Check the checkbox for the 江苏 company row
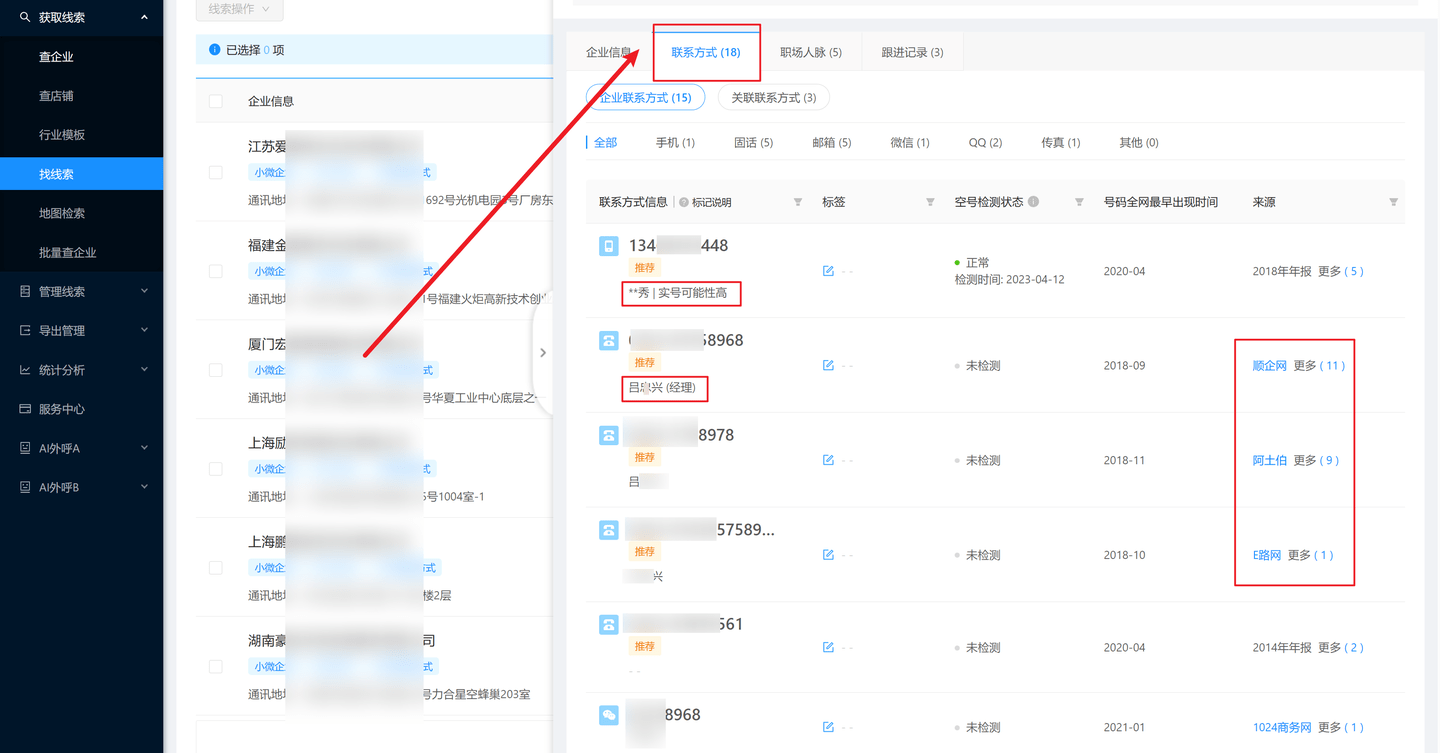 pos(216,173)
